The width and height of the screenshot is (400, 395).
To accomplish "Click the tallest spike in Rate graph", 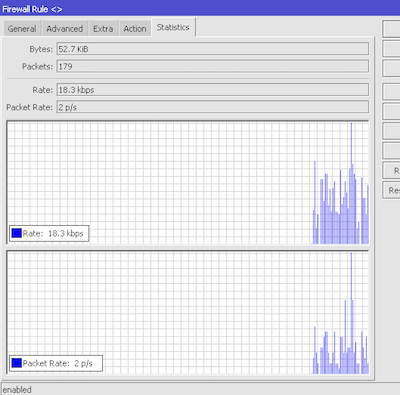I will [351, 183].
